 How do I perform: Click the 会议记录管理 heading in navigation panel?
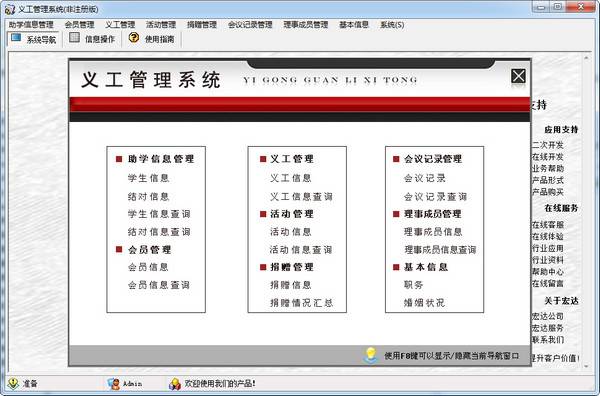[433, 159]
